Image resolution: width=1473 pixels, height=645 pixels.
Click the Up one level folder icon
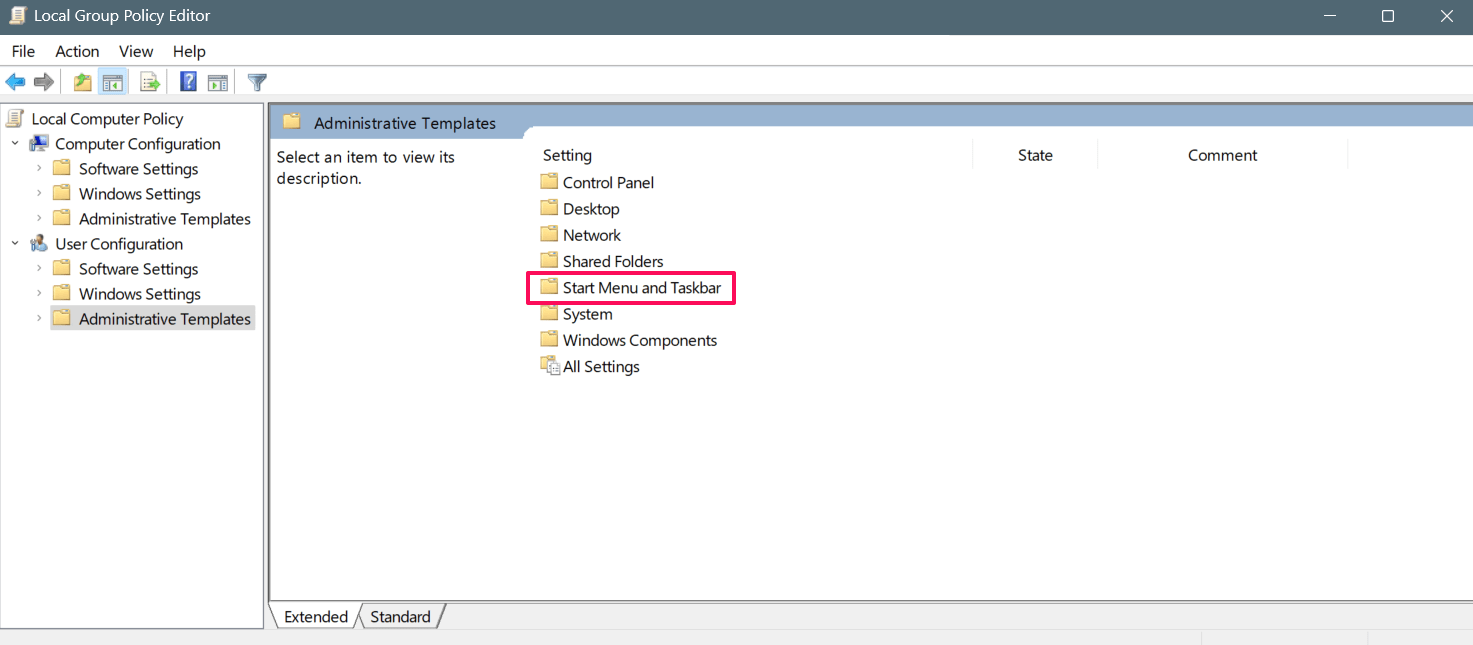coord(83,82)
